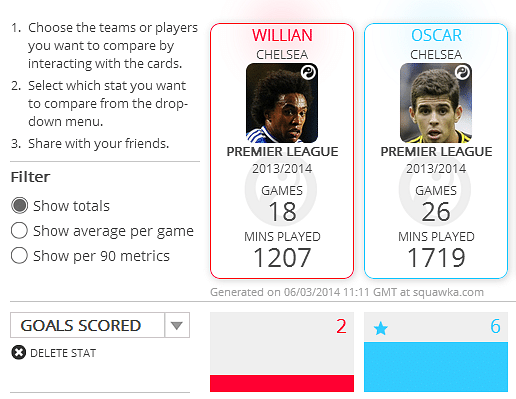Click the watermark logo behind Willian's games count
This screenshot has width=516, height=399.
click(x=281, y=189)
